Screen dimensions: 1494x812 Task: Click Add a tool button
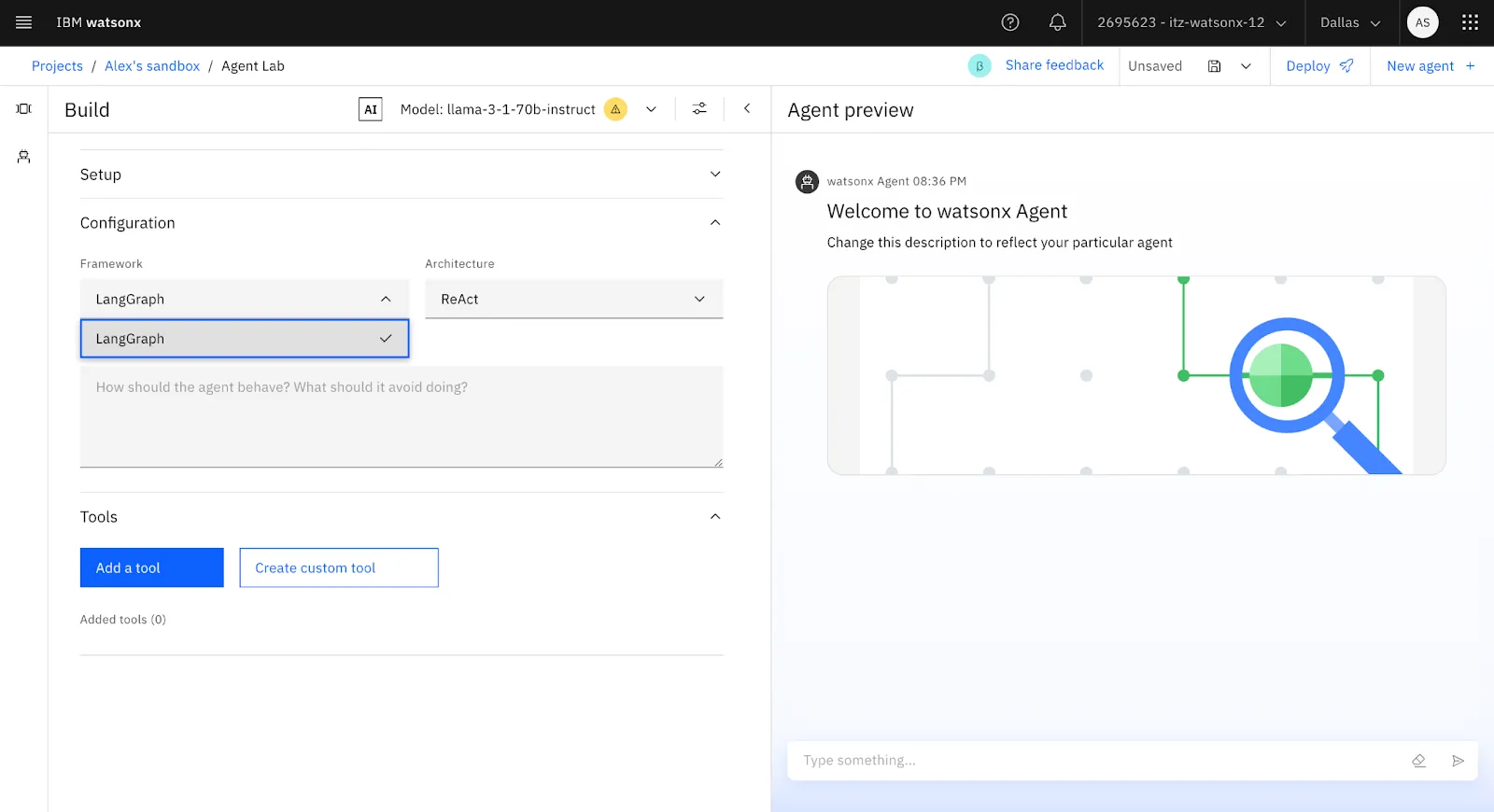(x=152, y=567)
